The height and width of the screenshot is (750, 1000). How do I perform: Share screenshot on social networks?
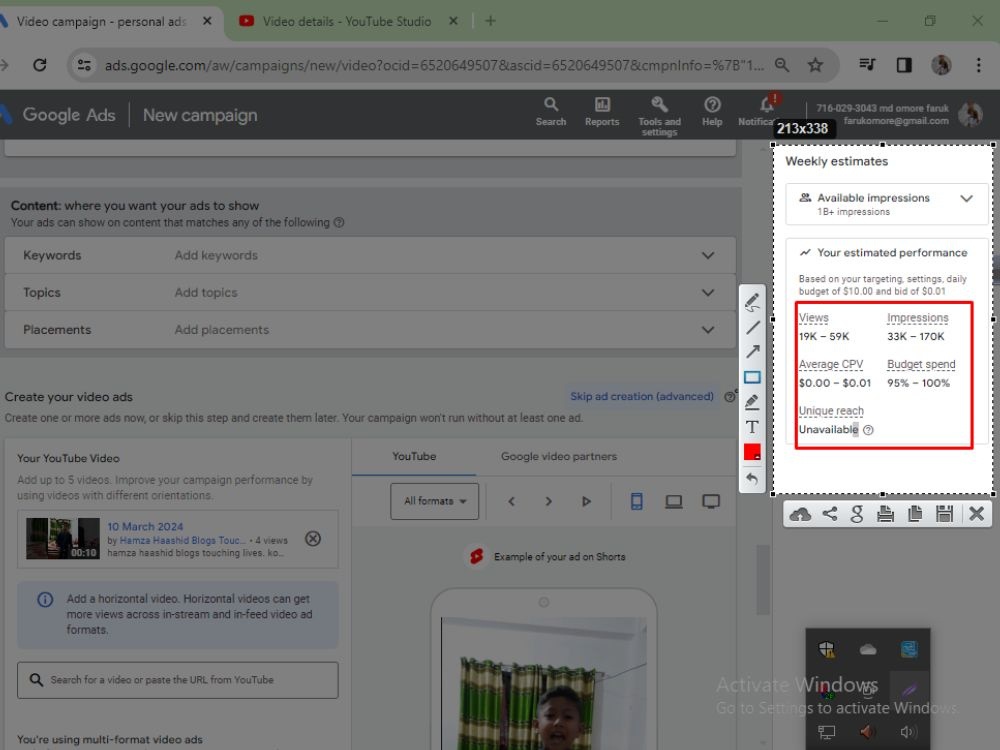(x=829, y=514)
